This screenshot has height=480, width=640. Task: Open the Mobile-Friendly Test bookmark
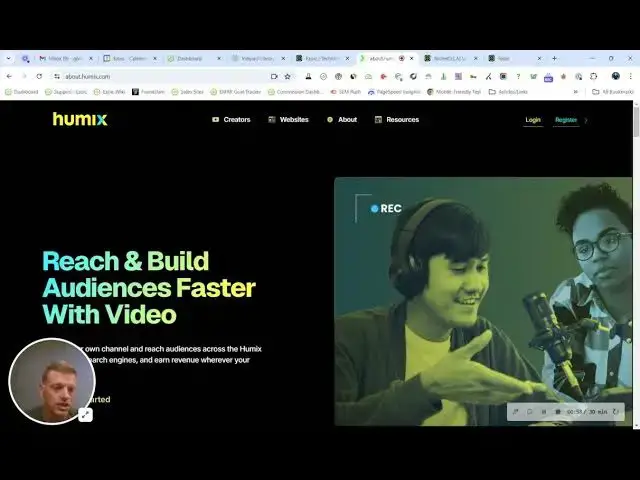[454, 92]
